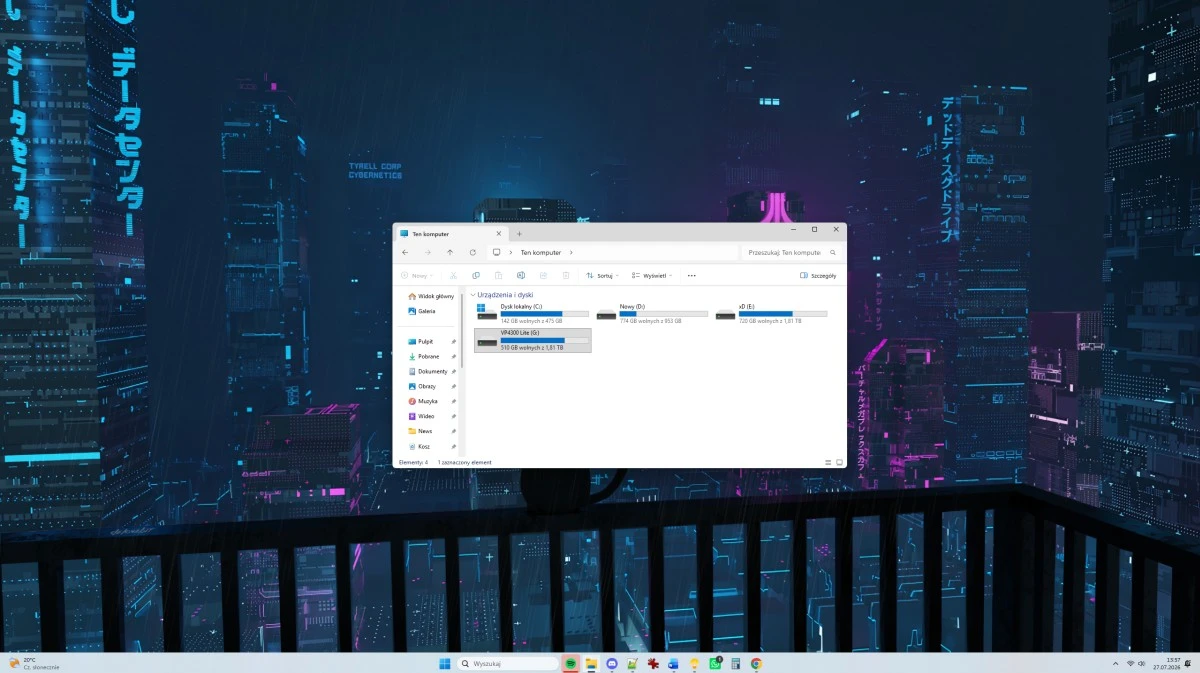Image resolution: width=1200 pixels, height=673 pixels.
Task: Open Obrazy in sidebar
Action: coord(422,386)
